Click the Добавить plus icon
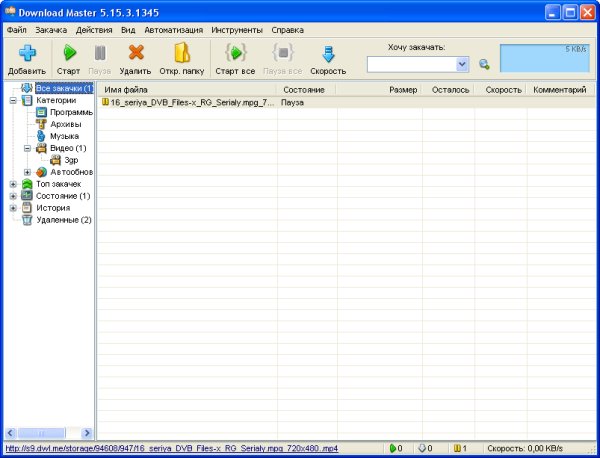 [x=27, y=53]
